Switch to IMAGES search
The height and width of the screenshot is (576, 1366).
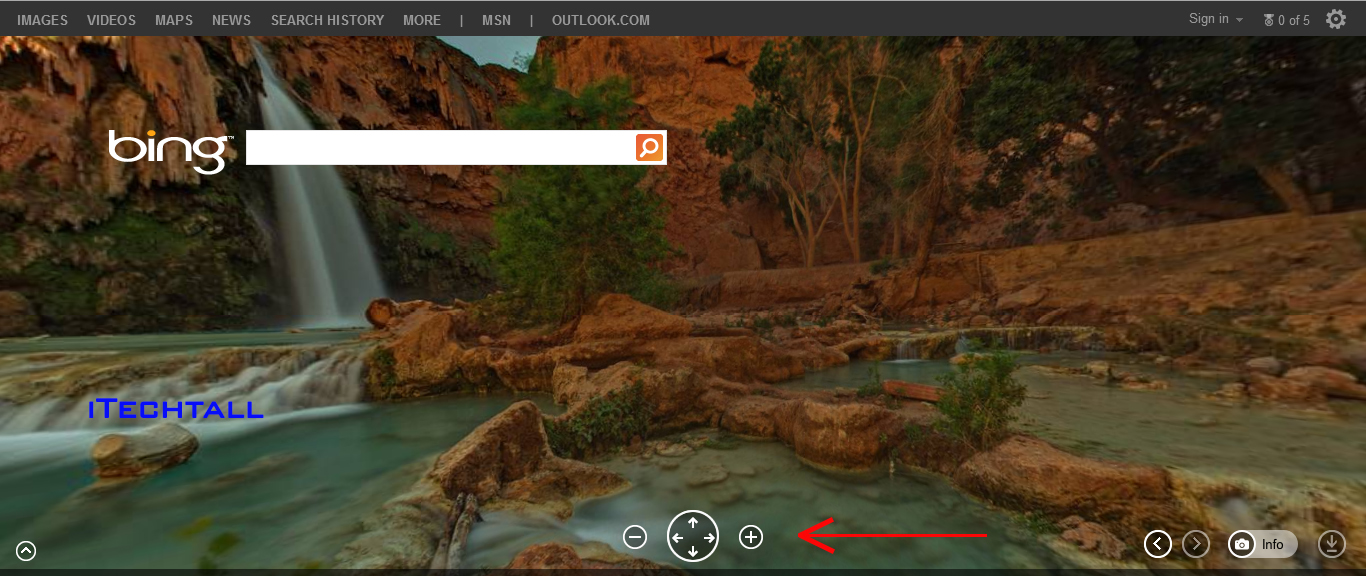(41, 19)
